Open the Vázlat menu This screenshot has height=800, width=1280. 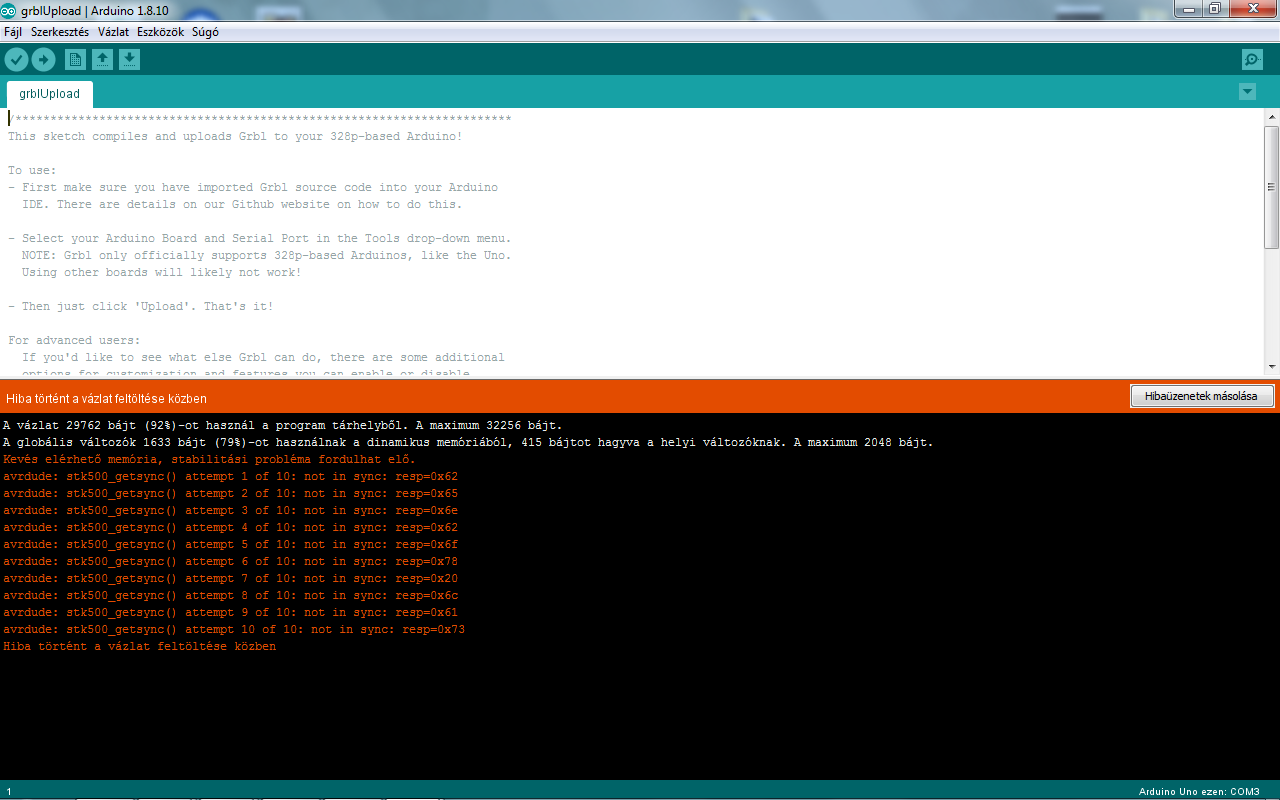pyautogui.click(x=113, y=32)
